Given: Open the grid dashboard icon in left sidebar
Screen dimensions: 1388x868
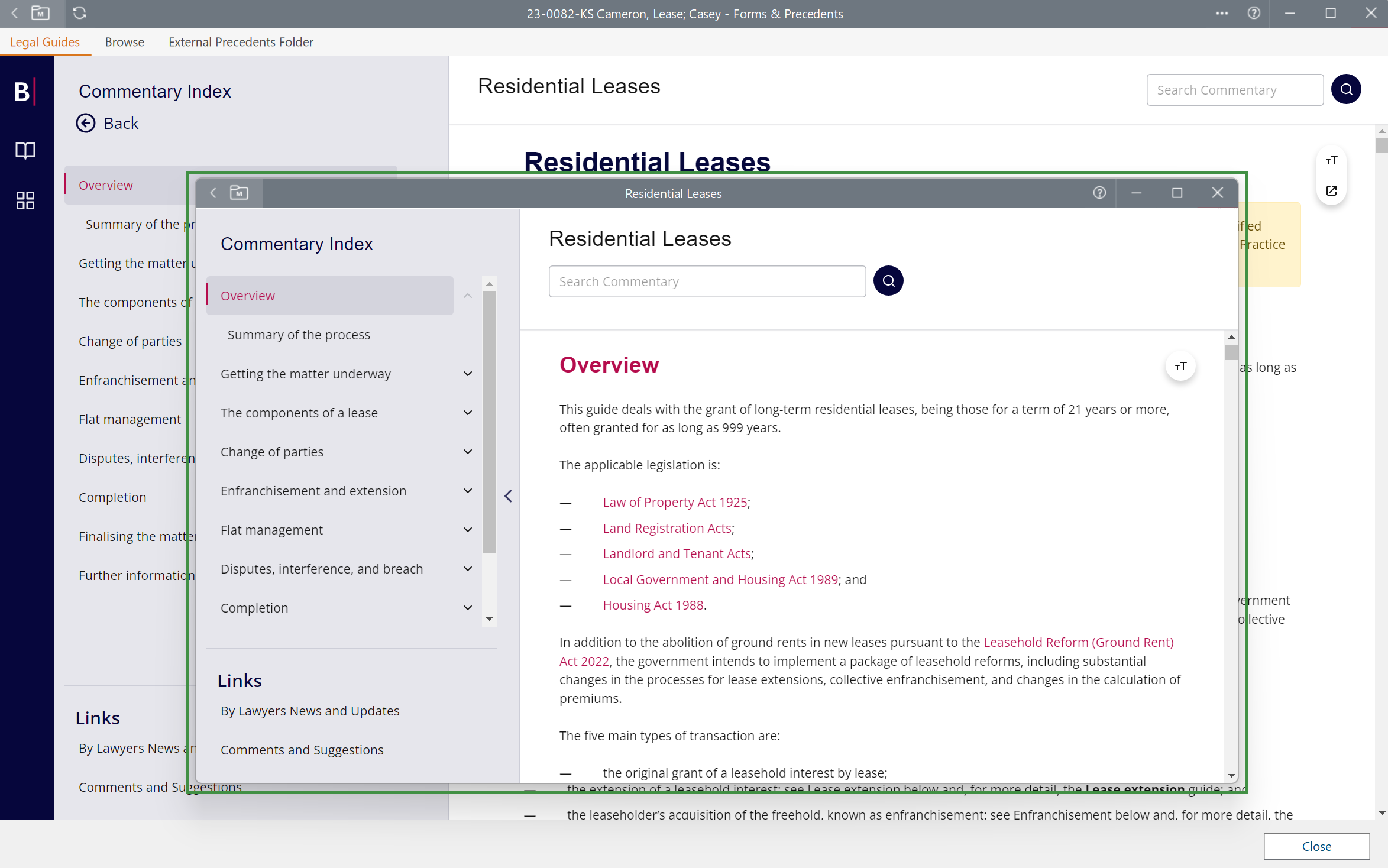Looking at the screenshot, I should click(25, 200).
